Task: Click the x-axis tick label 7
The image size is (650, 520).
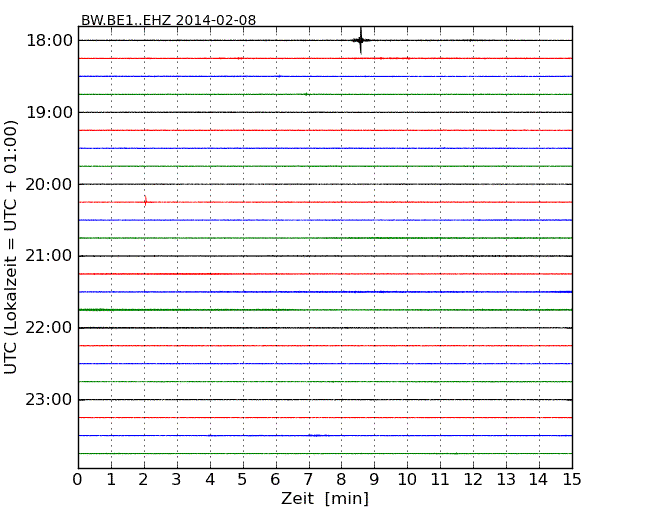Action: click(x=308, y=479)
